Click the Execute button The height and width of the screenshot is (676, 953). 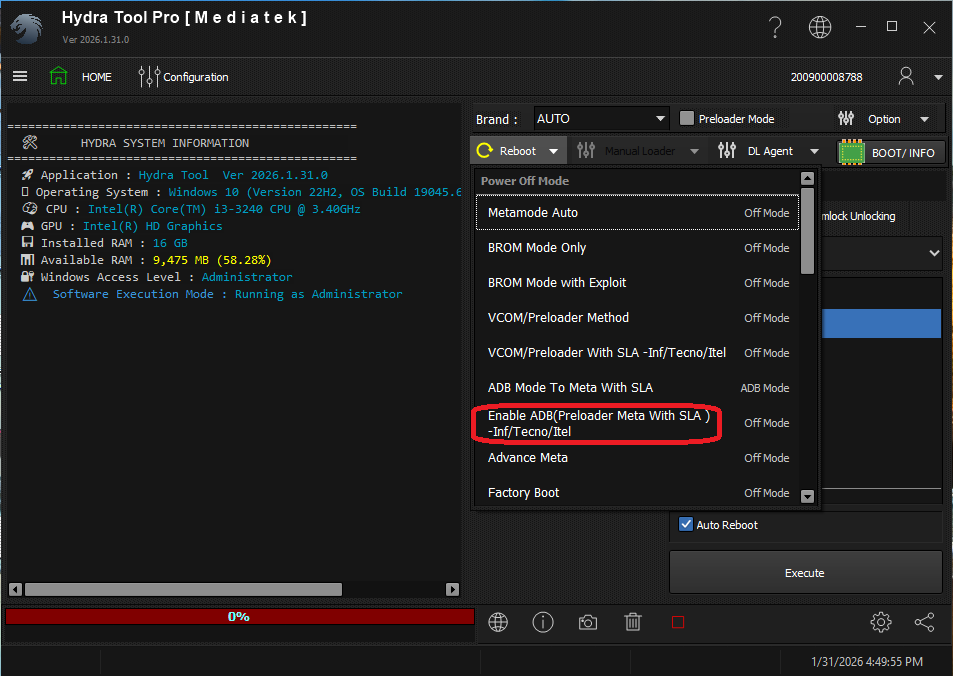(805, 573)
